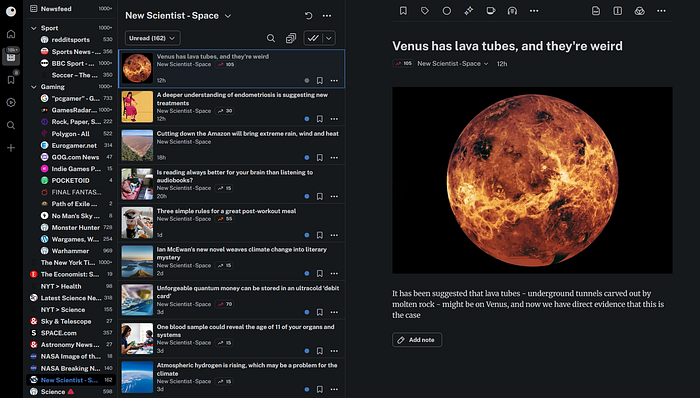Toggle read dot on atmospheric hydrogen article
This screenshot has height=398, width=700.
307,390
